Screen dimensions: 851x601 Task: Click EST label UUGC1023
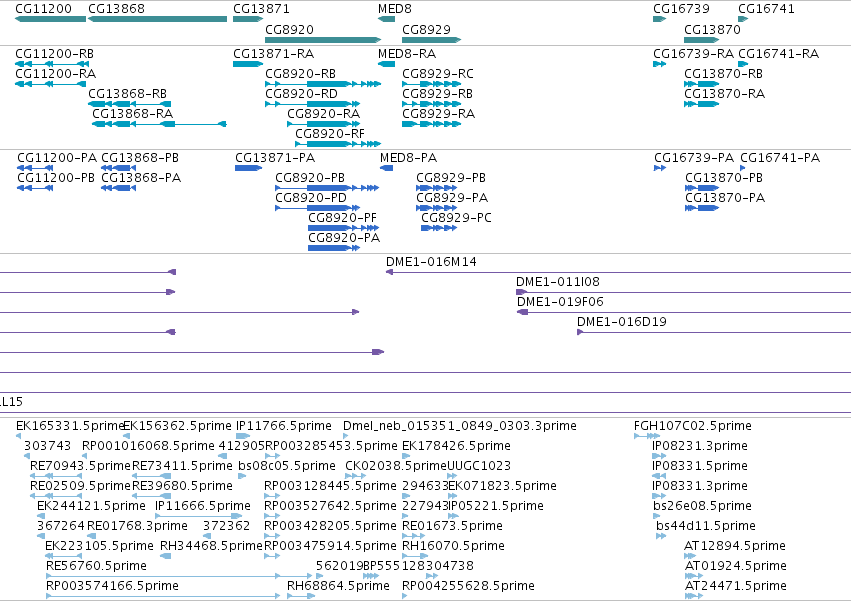tap(479, 466)
